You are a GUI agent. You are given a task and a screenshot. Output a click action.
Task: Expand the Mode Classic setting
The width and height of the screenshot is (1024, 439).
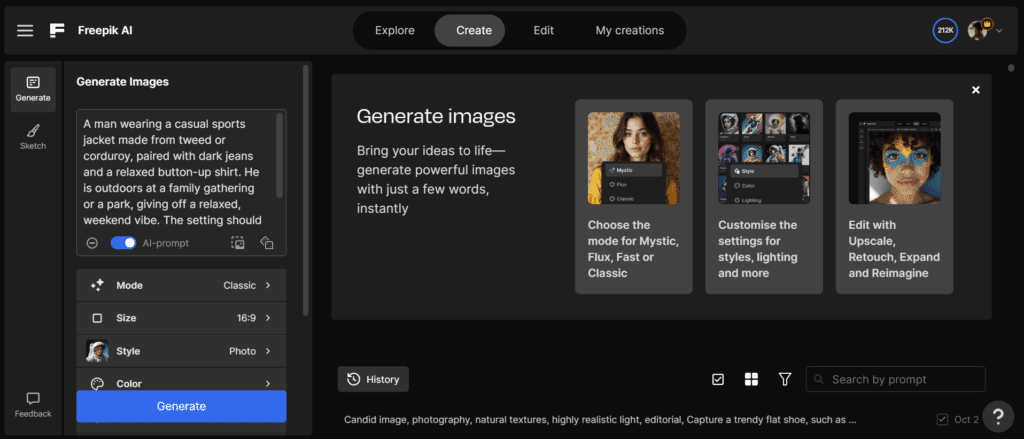181,285
